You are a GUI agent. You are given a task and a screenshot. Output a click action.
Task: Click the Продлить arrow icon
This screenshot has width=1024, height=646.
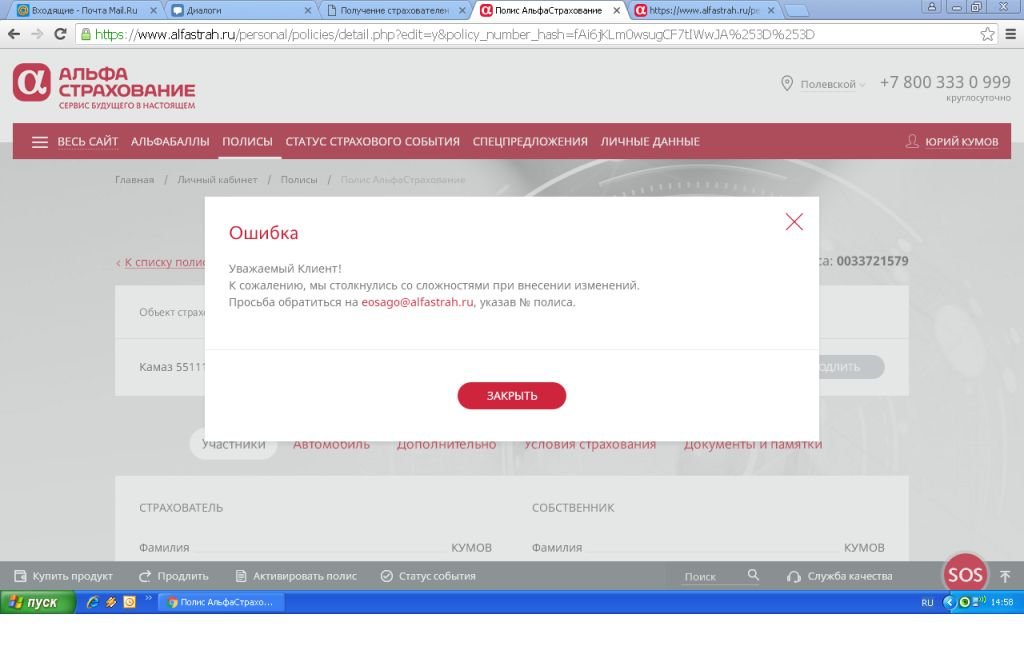click(144, 576)
